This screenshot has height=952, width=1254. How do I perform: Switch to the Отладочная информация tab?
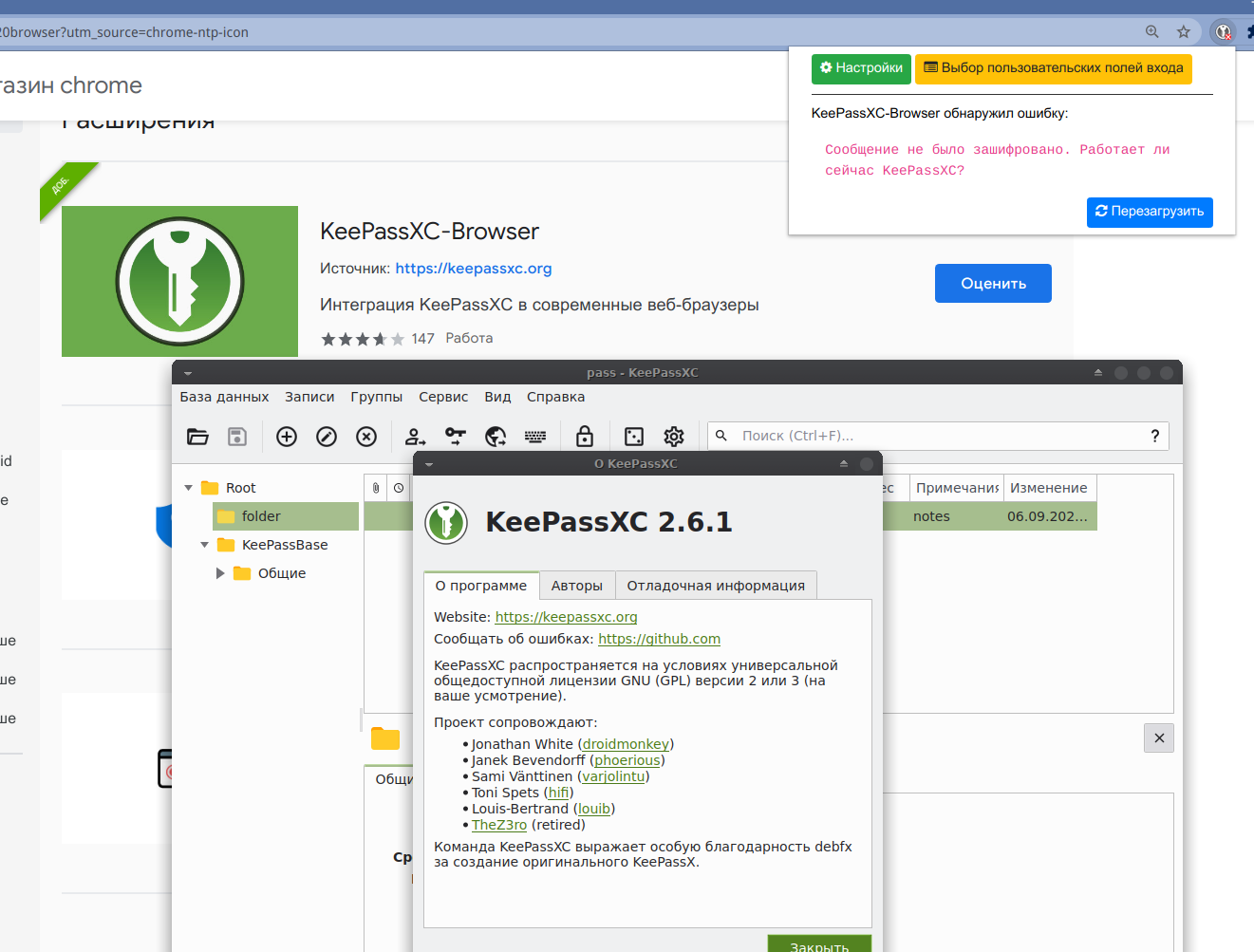pyautogui.click(x=715, y=586)
